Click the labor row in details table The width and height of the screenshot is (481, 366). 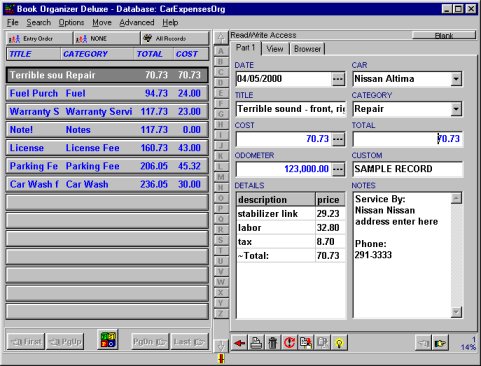291,228
